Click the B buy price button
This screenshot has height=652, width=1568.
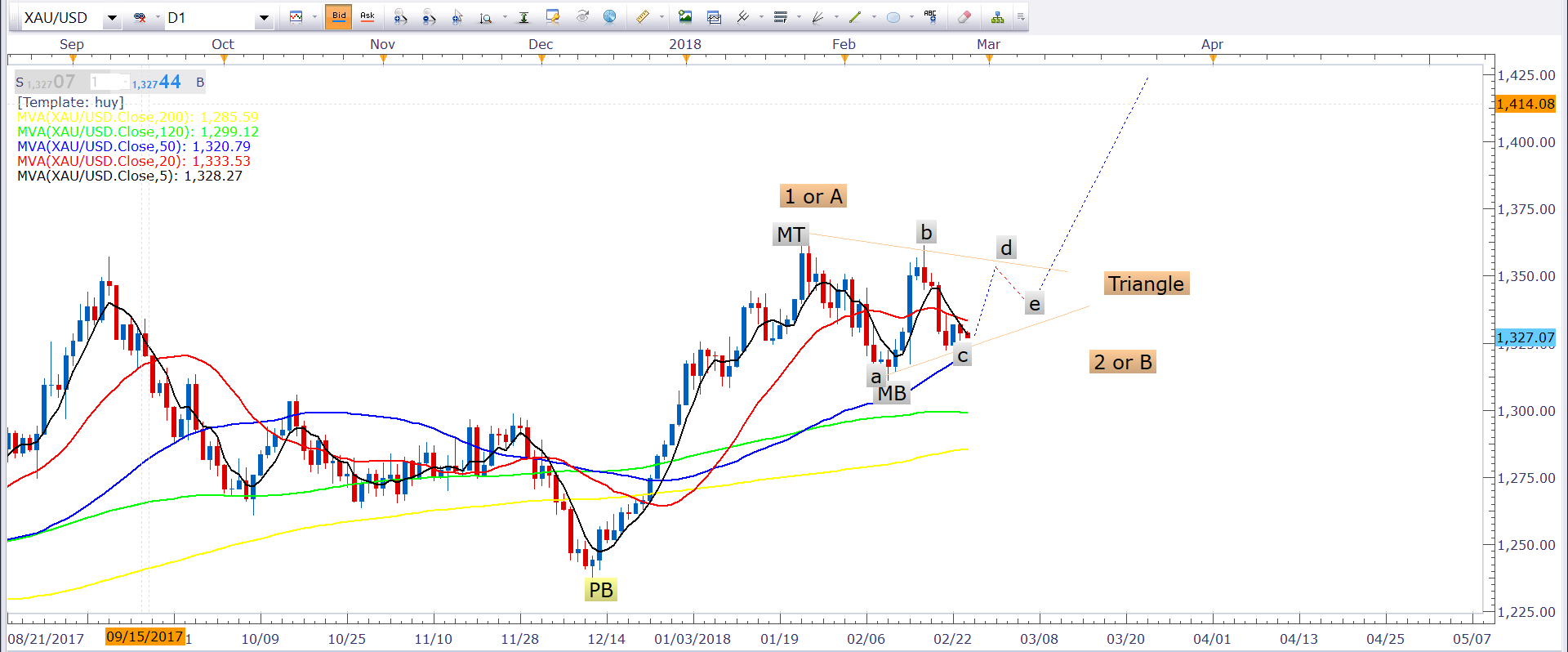tap(199, 83)
